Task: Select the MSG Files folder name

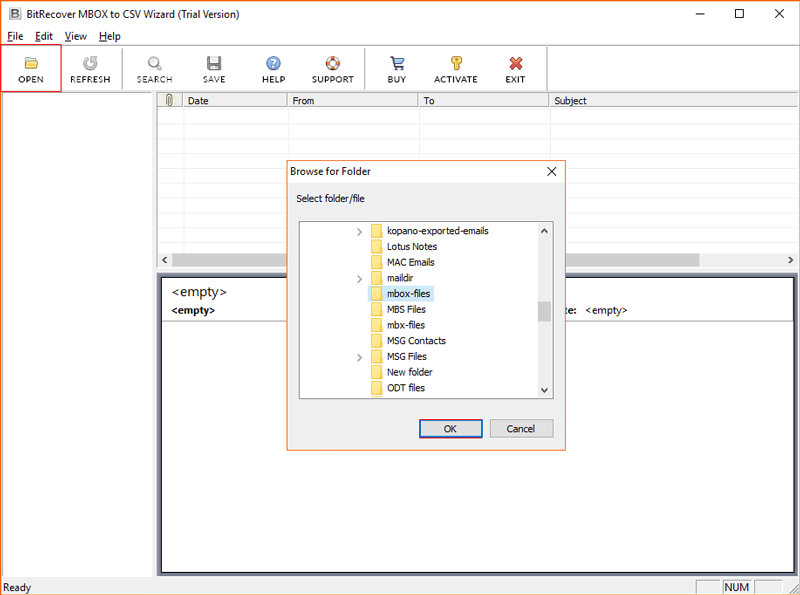Action: coord(407,356)
